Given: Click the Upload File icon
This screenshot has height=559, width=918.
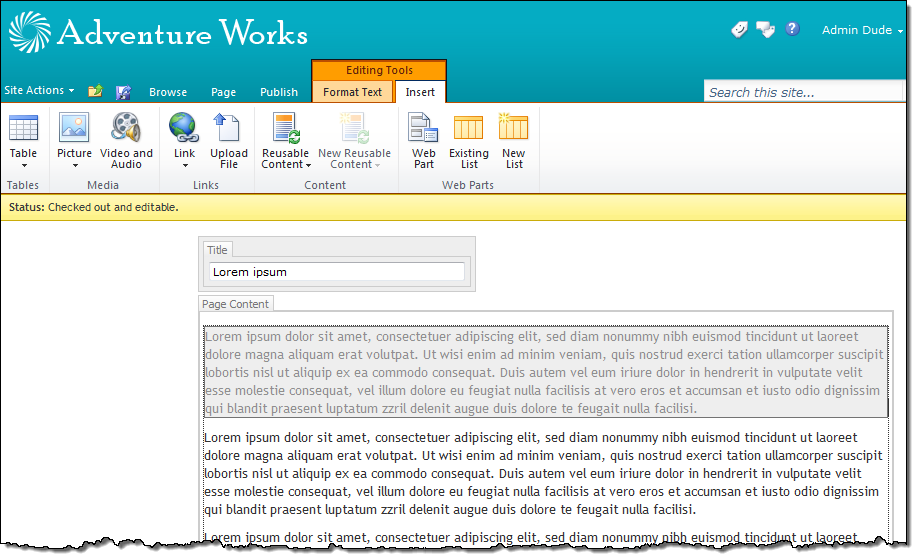Looking at the screenshot, I should tap(228, 140).
